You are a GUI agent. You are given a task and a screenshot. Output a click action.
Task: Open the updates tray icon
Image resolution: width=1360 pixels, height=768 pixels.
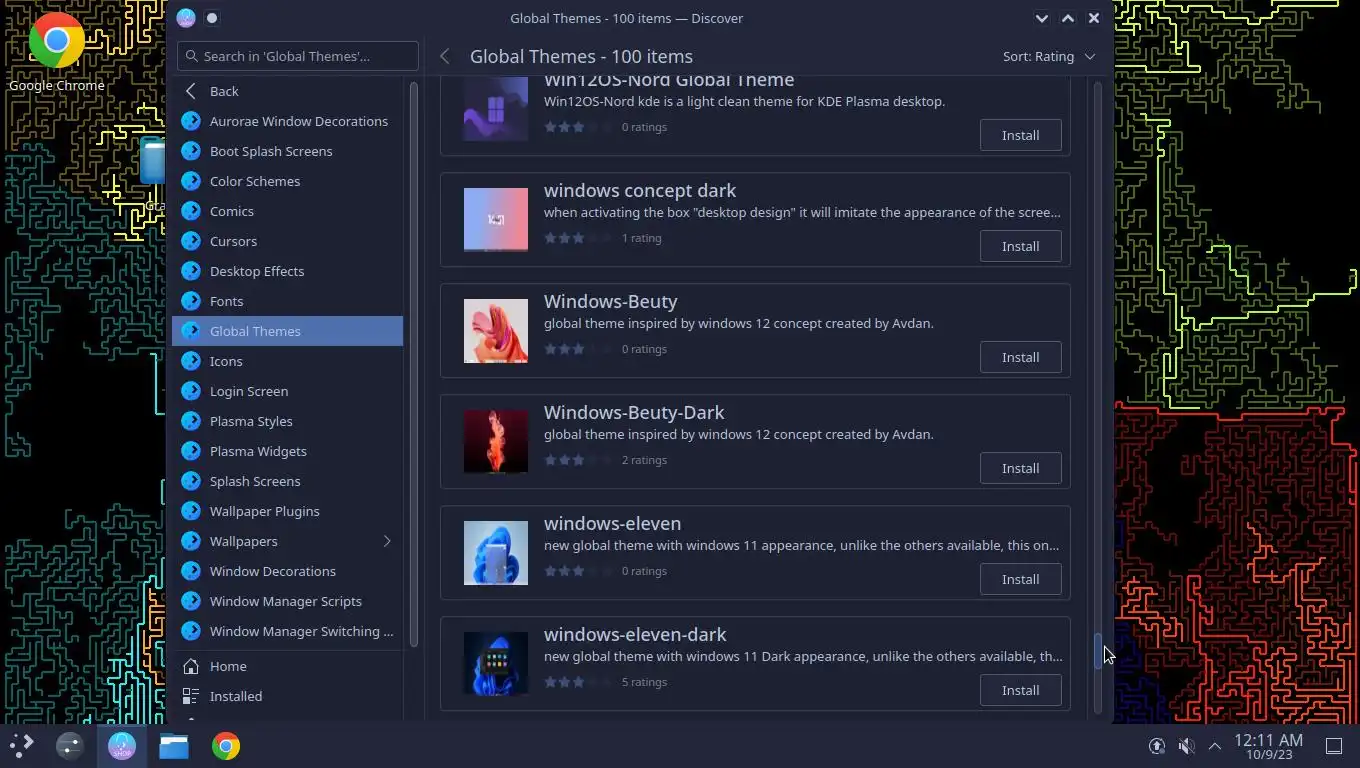tap(1157, 746)
